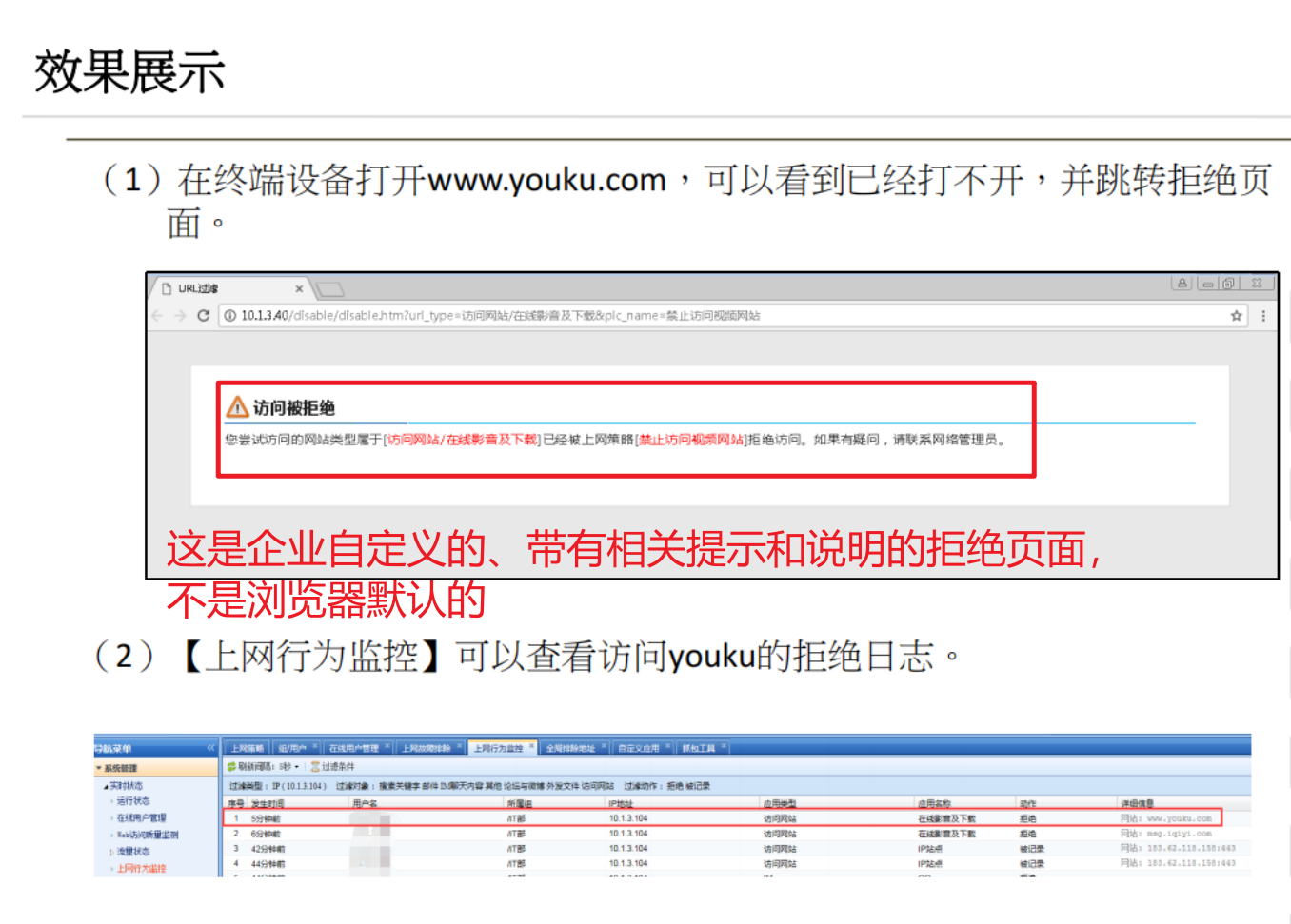Switch to the 自定义应用 tab
The image size is (1291, 924).
point(643,748)
